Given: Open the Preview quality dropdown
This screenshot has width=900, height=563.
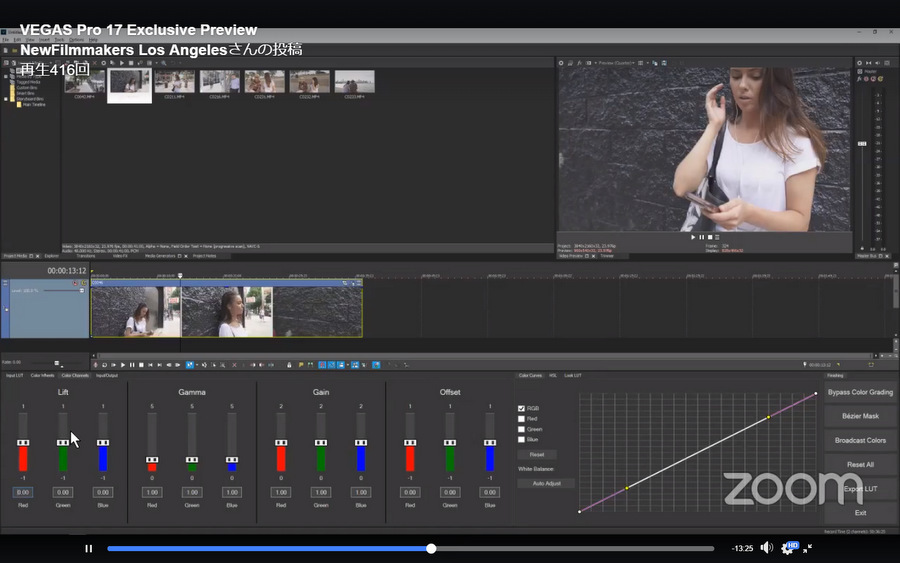Looking at the screenshot, I should pos(616,63).
